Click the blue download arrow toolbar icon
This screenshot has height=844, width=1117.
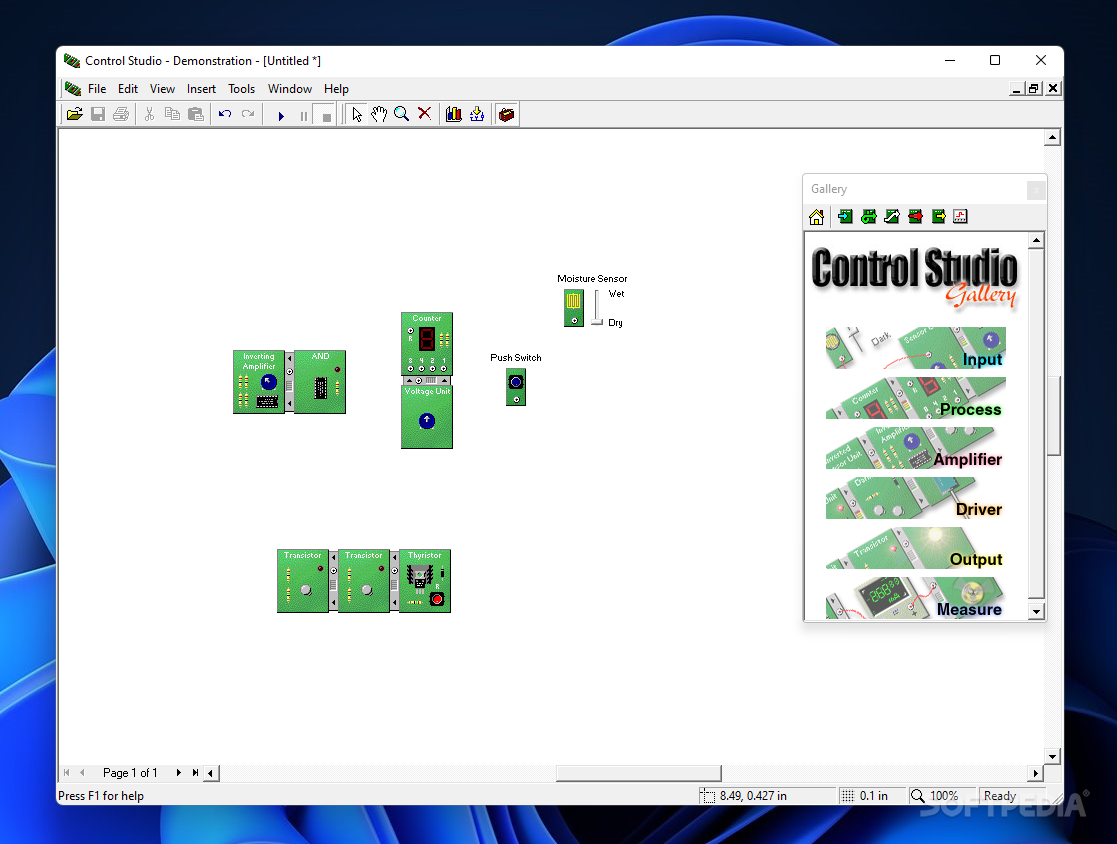[x=477, y=114]
